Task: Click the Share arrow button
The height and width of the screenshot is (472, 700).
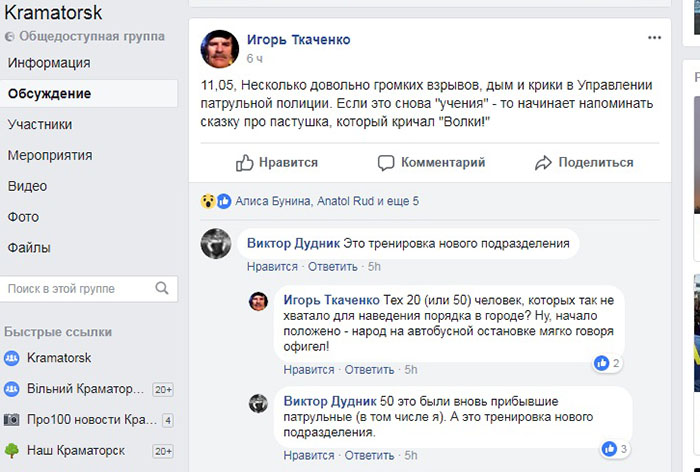Action: [584, 162]
